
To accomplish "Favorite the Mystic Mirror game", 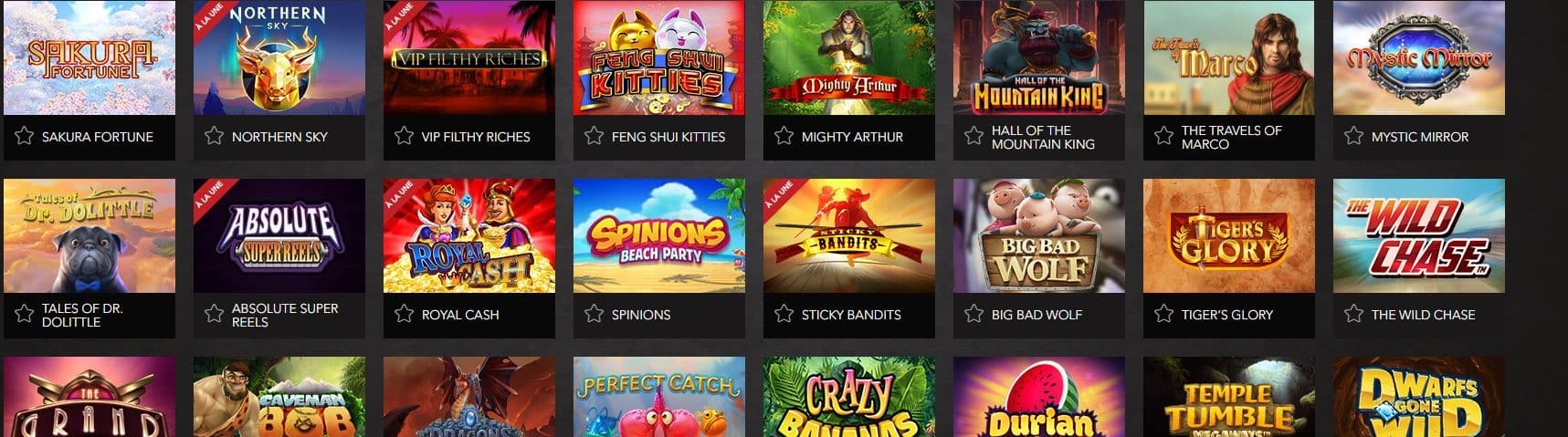I will coord(1353,136).
